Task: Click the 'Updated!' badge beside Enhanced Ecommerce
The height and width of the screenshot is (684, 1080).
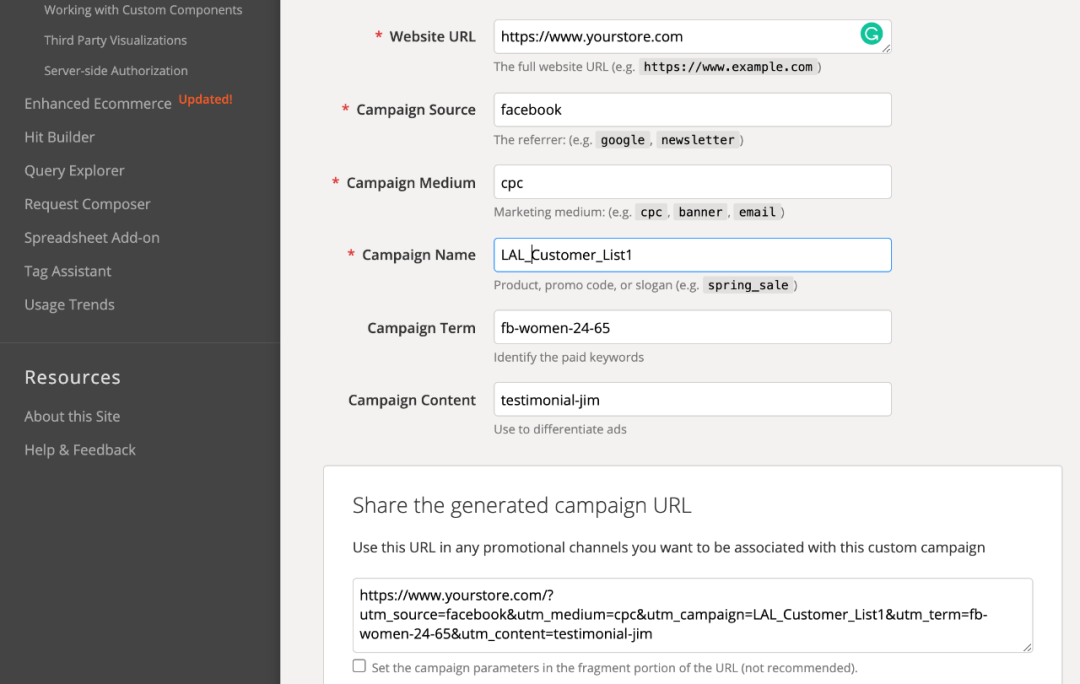Action: 205,99
